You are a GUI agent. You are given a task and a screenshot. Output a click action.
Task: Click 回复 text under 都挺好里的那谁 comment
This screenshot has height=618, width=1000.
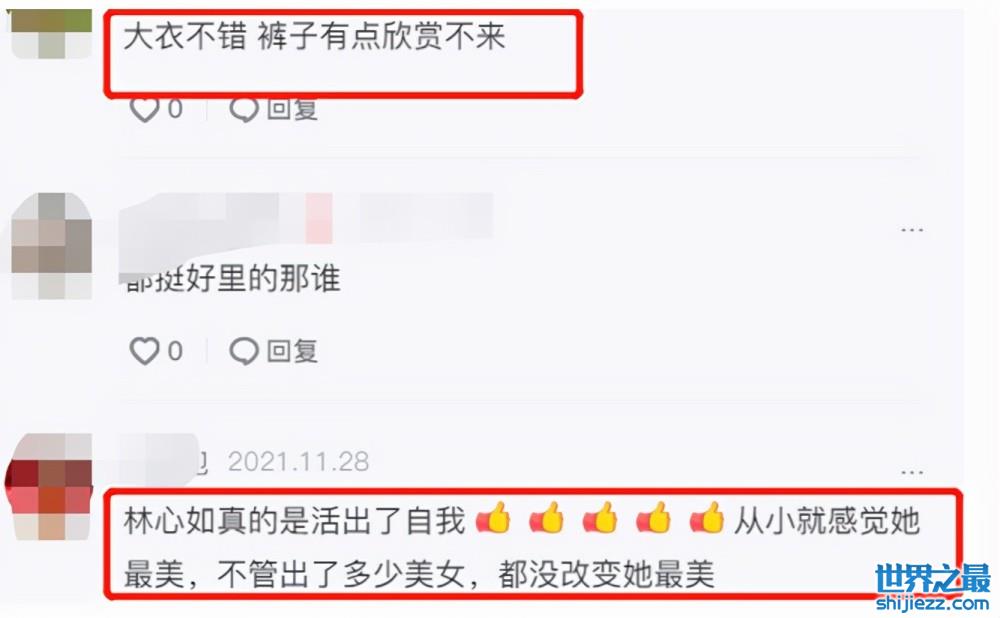point(292,351)
